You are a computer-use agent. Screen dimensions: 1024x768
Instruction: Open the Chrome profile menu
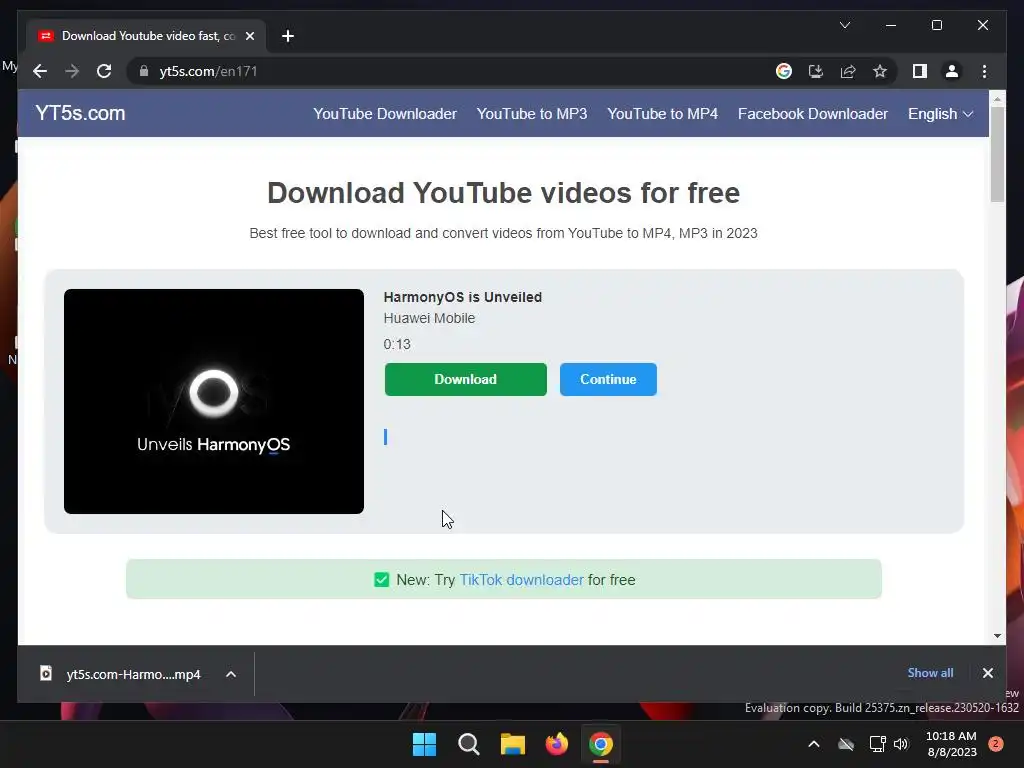pyautogui.click(x=952, y=71)
